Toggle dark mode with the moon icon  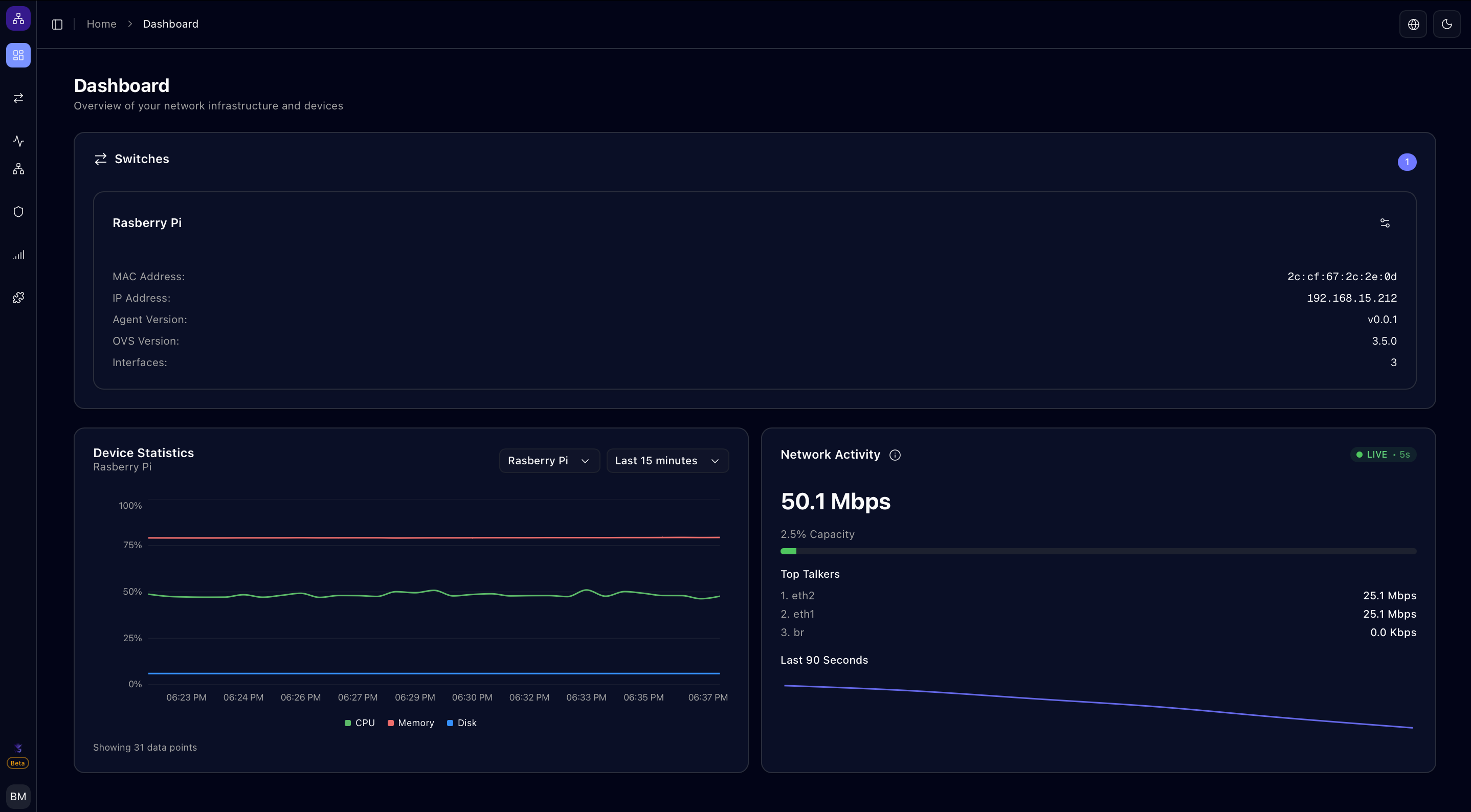pos(1447,24)
